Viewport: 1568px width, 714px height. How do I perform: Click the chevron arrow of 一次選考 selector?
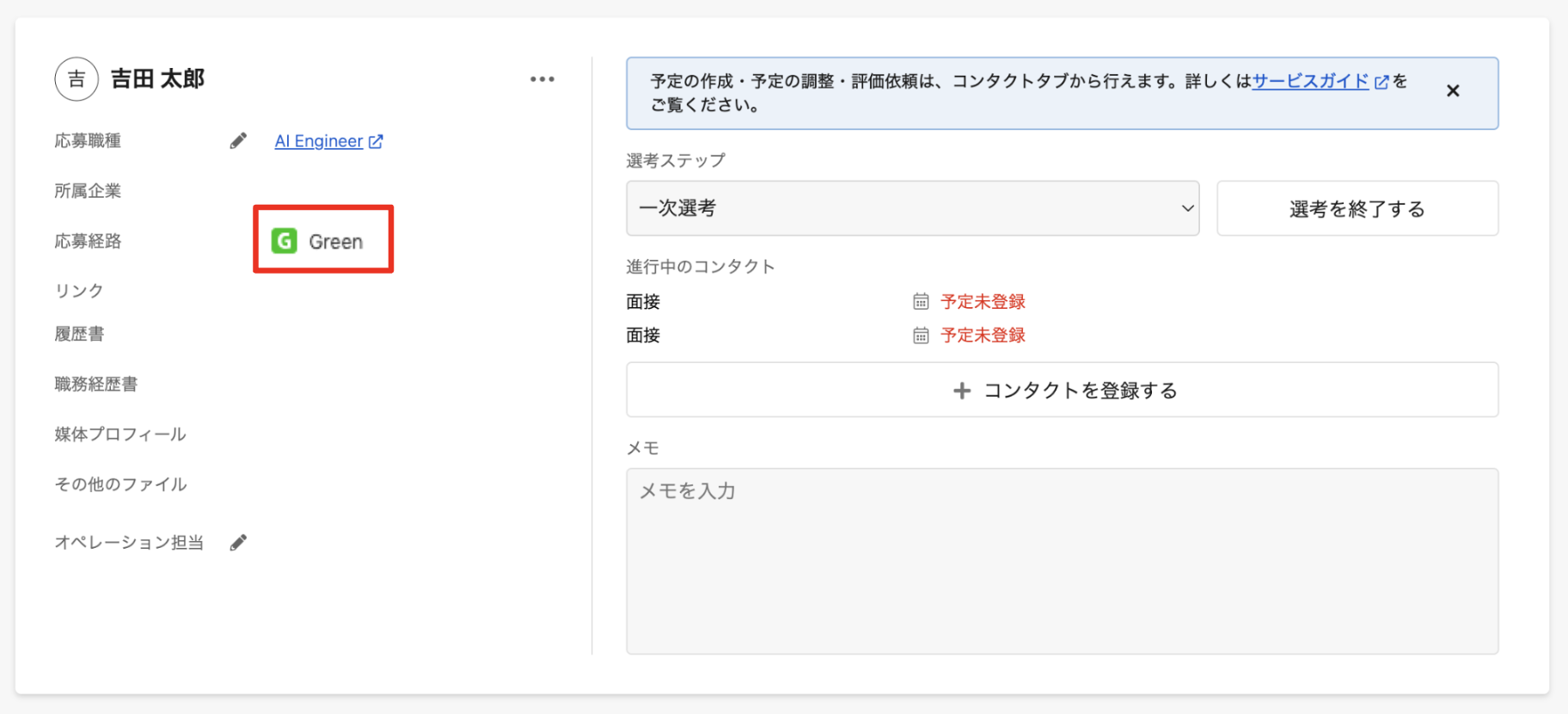1187,208
